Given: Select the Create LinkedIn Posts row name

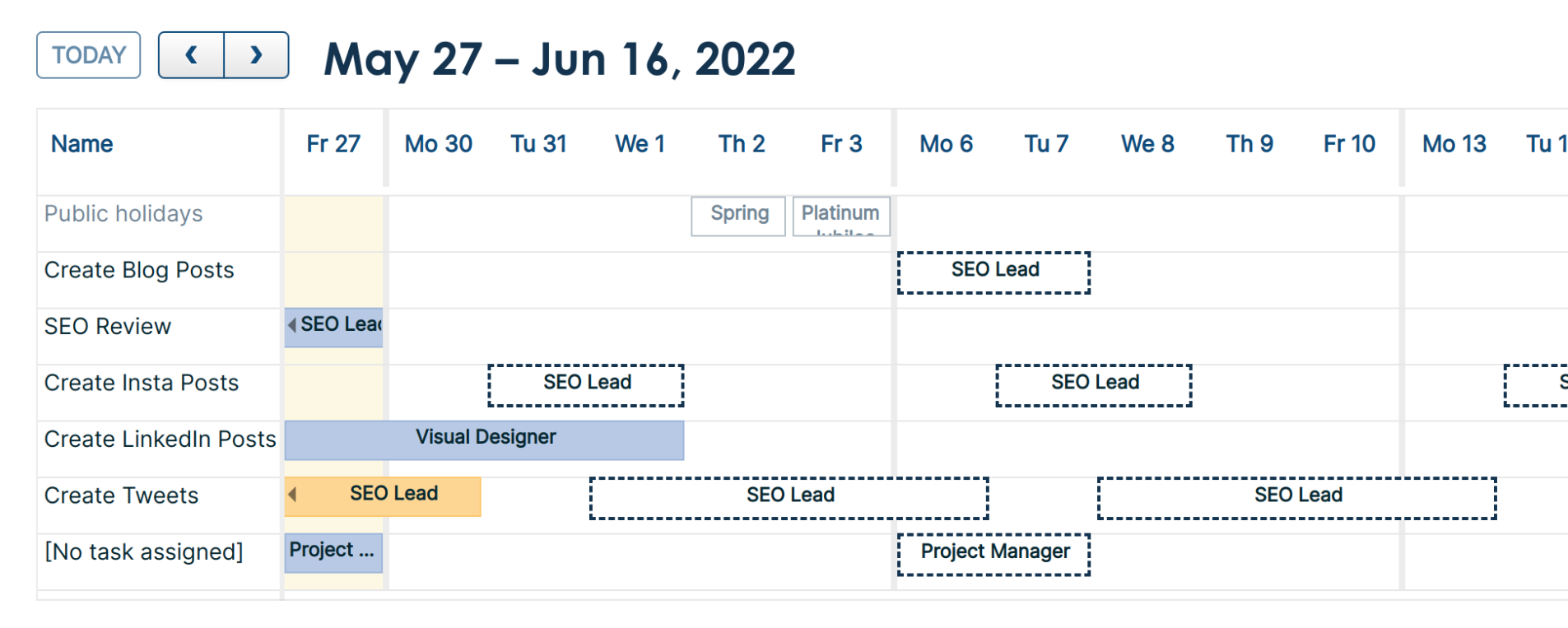Looking at the screenshot, I should point(160,440).
